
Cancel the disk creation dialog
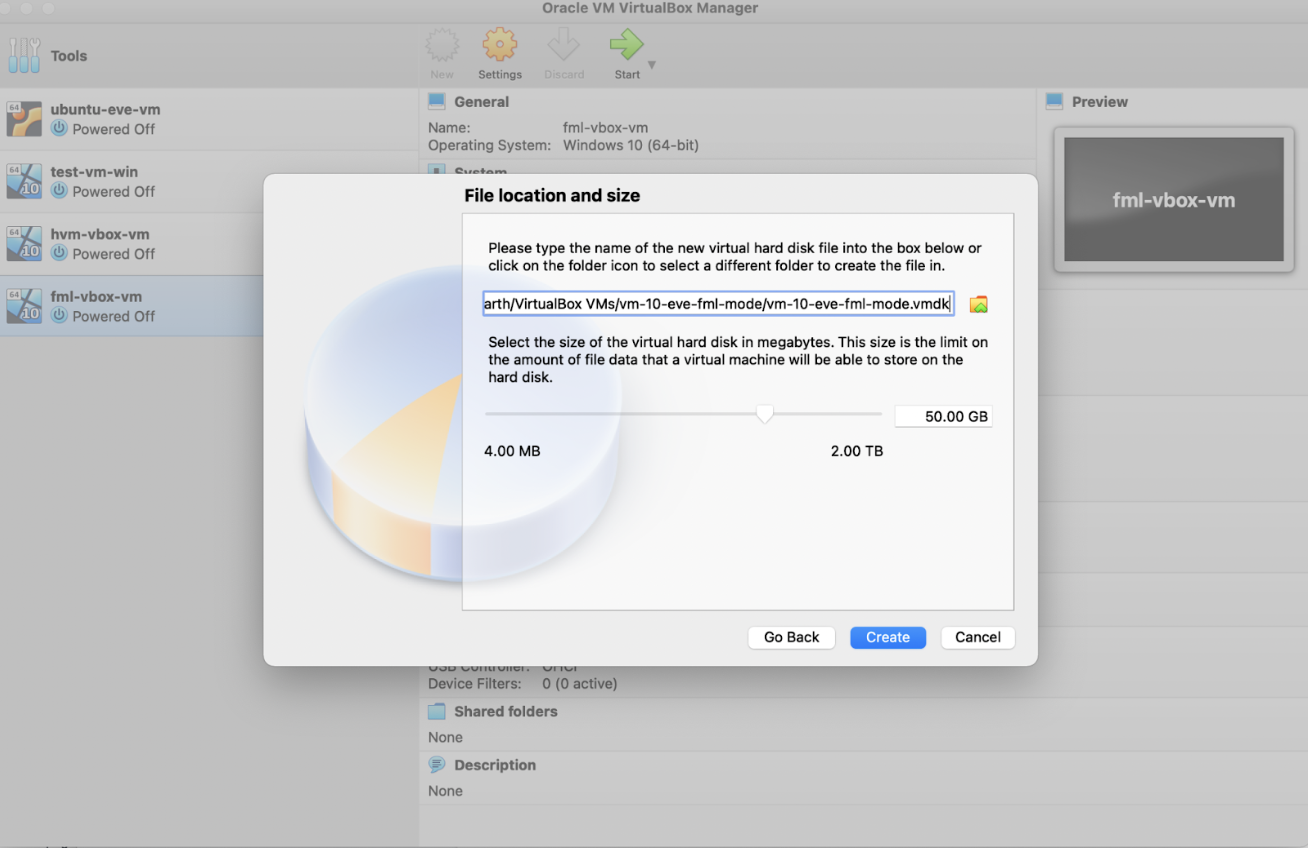977,637
